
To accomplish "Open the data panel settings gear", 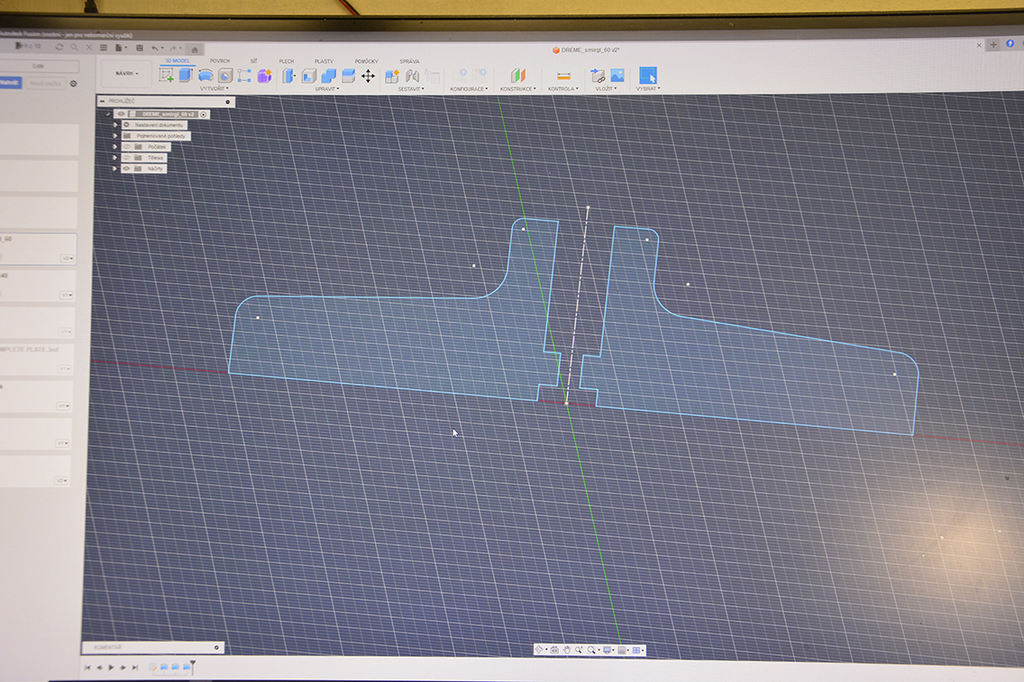I will click(74, 84).
